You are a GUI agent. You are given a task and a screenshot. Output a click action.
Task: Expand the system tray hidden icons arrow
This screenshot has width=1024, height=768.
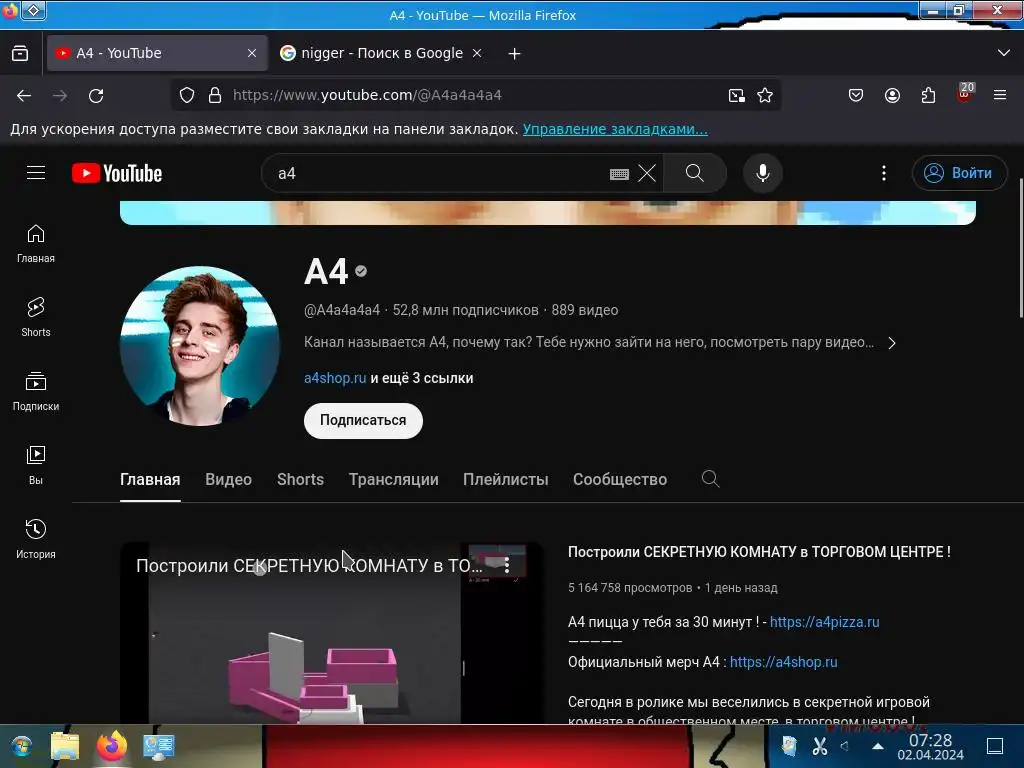coord(878,746)
